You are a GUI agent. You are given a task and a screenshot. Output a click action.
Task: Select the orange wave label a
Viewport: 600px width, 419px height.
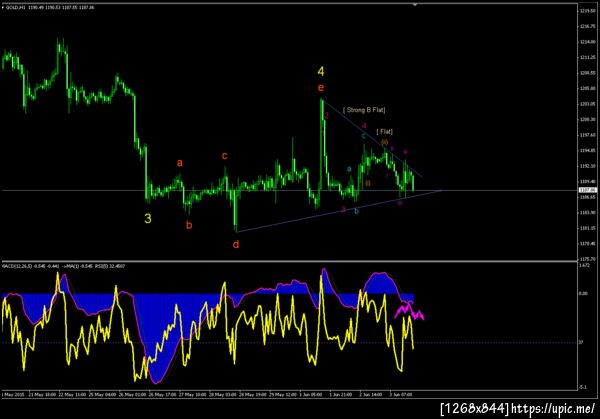179,163
